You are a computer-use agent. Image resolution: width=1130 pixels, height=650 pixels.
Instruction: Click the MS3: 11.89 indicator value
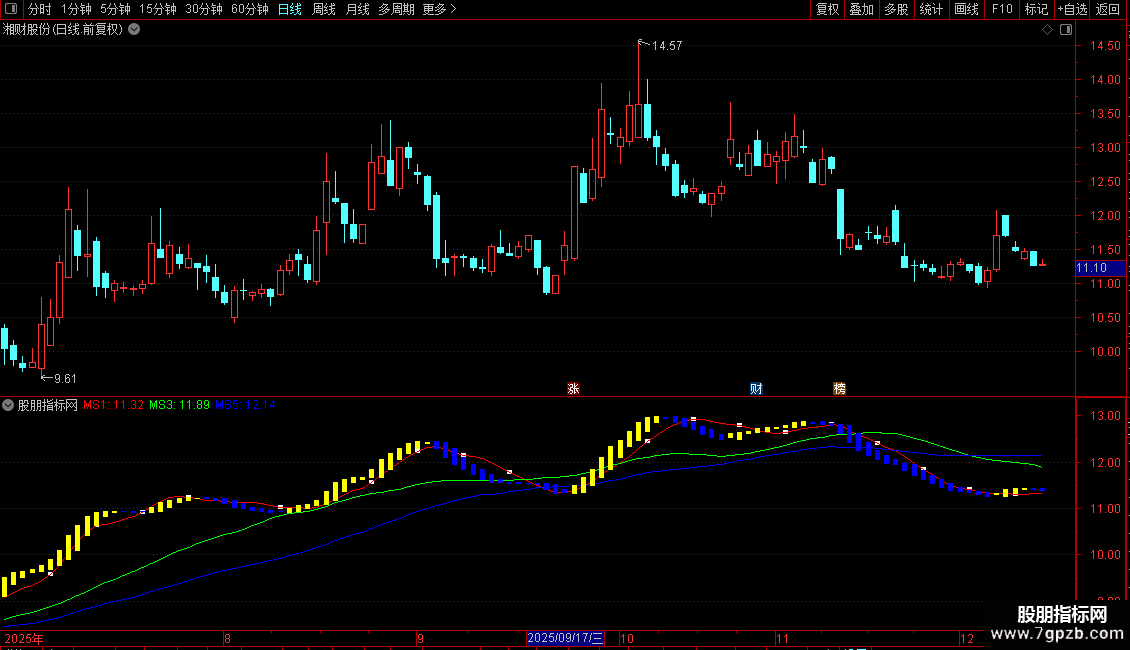coord(179,405)
